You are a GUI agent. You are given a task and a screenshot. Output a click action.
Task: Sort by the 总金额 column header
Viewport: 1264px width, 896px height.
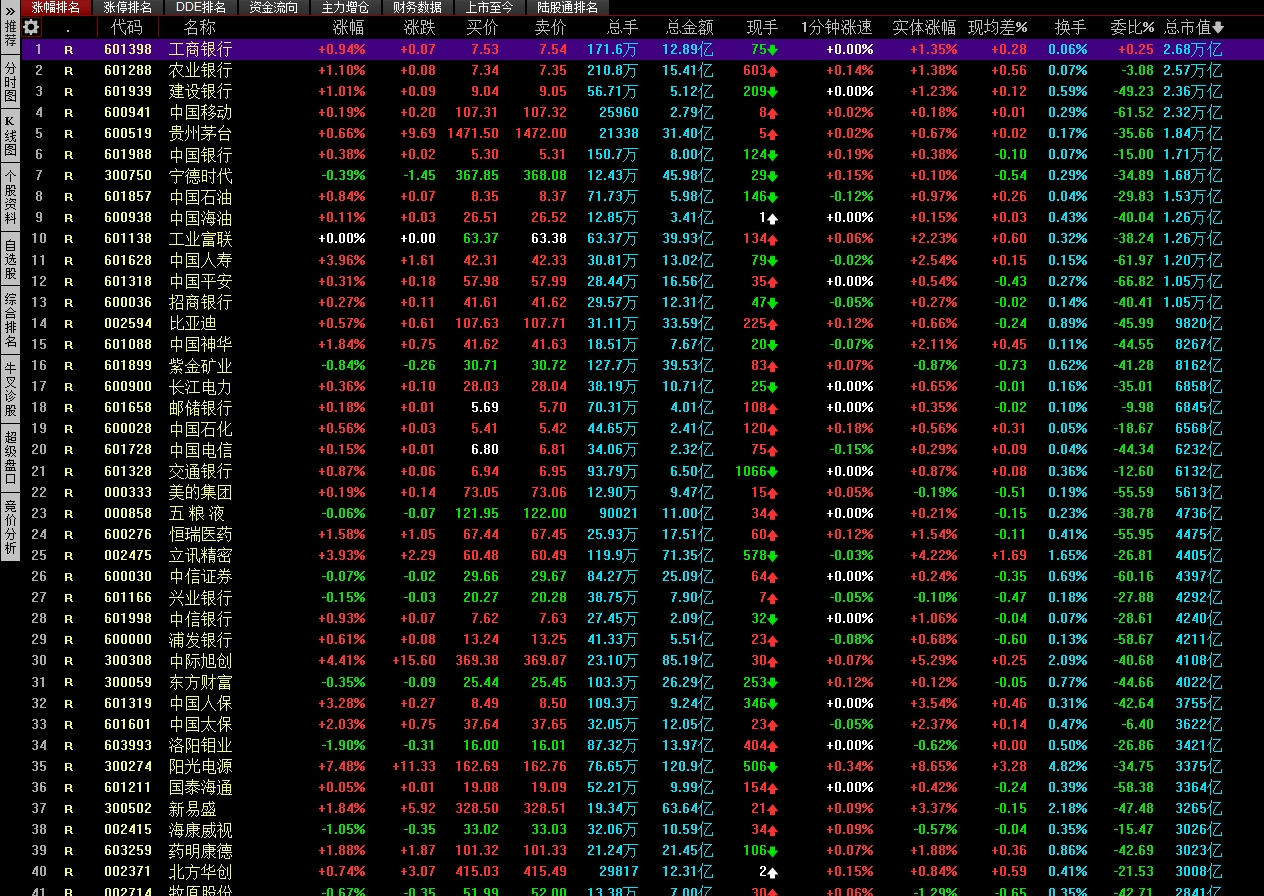690,27
